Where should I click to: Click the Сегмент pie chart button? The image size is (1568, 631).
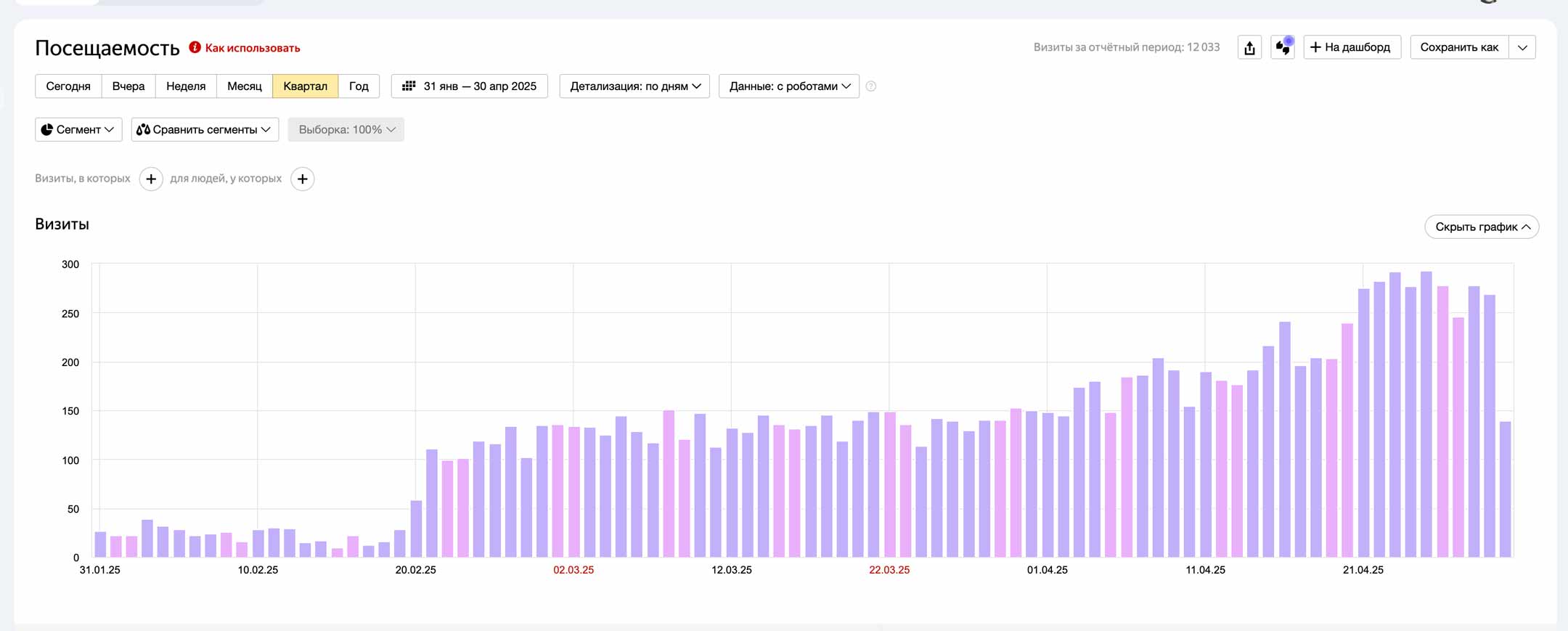pos(78,129)
